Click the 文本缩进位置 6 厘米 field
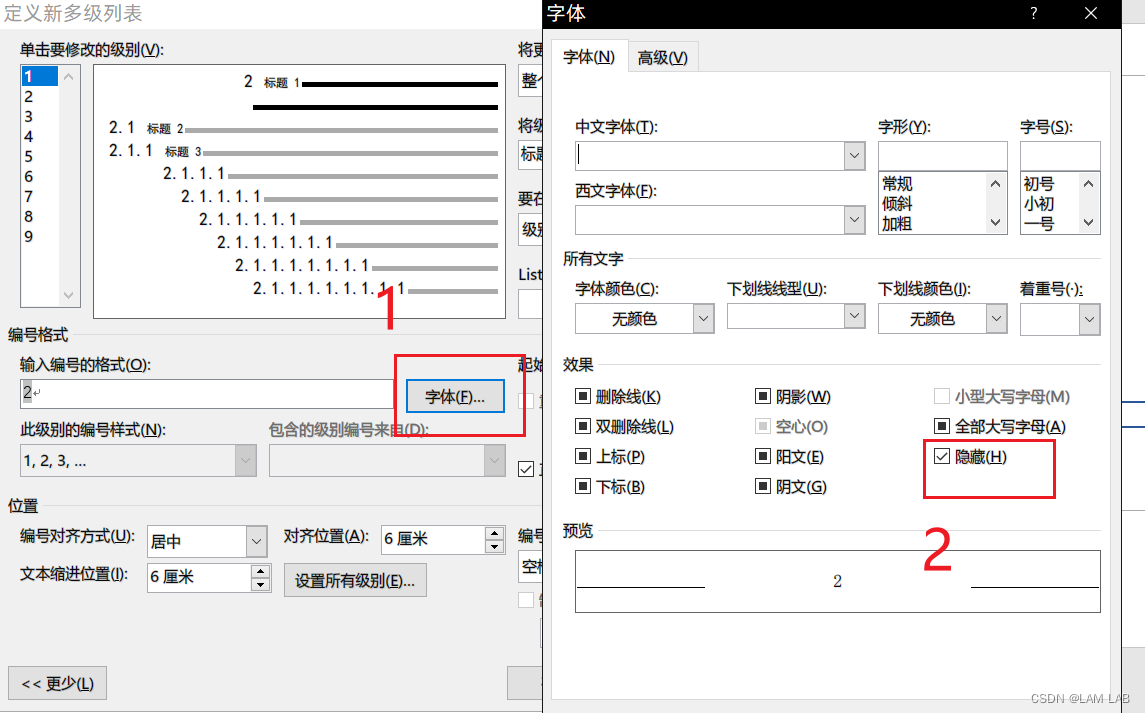Screen dimensions: 1145x713 coord(199,577)
